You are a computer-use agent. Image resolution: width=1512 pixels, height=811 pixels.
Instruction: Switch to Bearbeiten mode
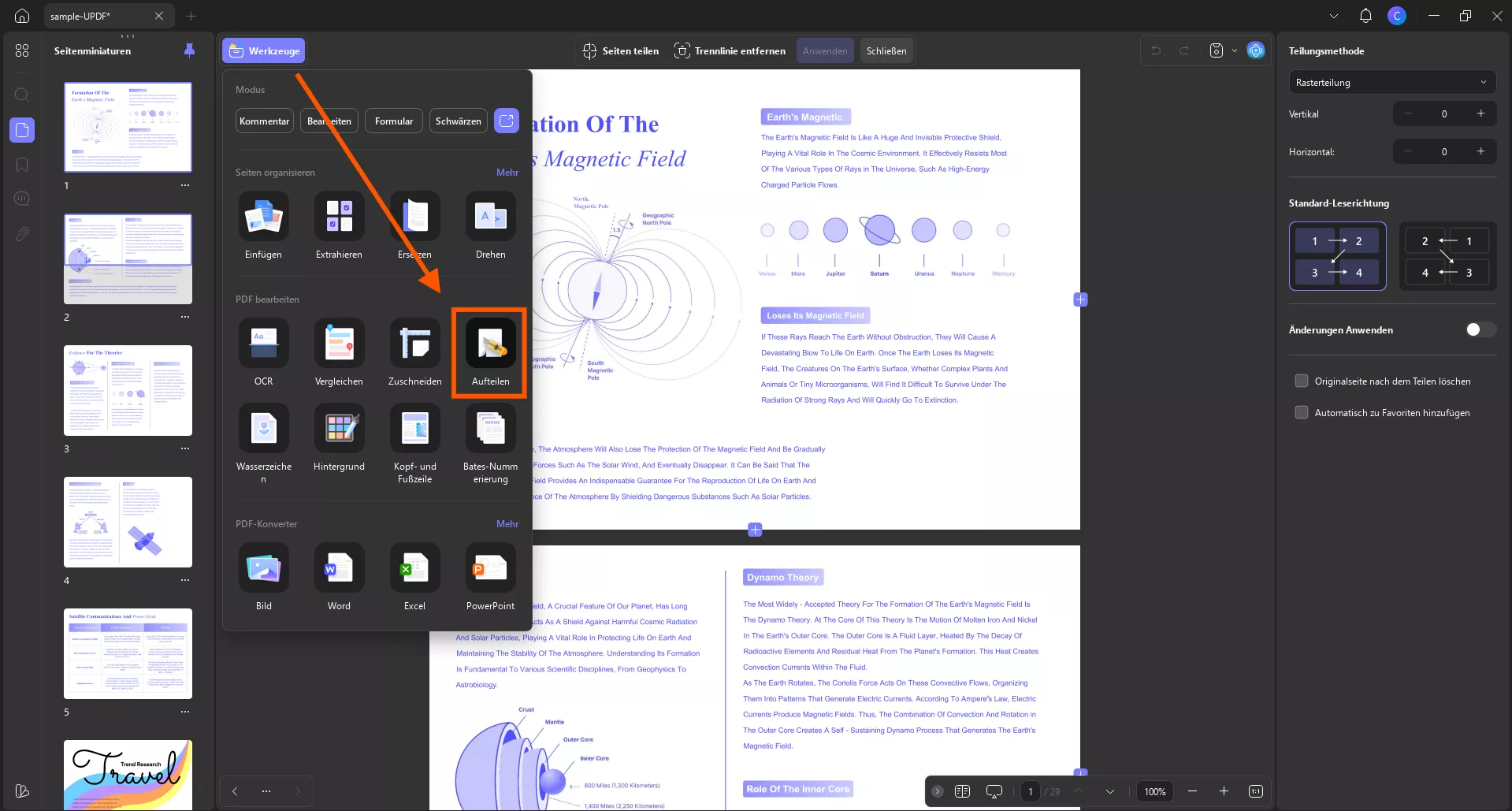(x=329, y=121)
